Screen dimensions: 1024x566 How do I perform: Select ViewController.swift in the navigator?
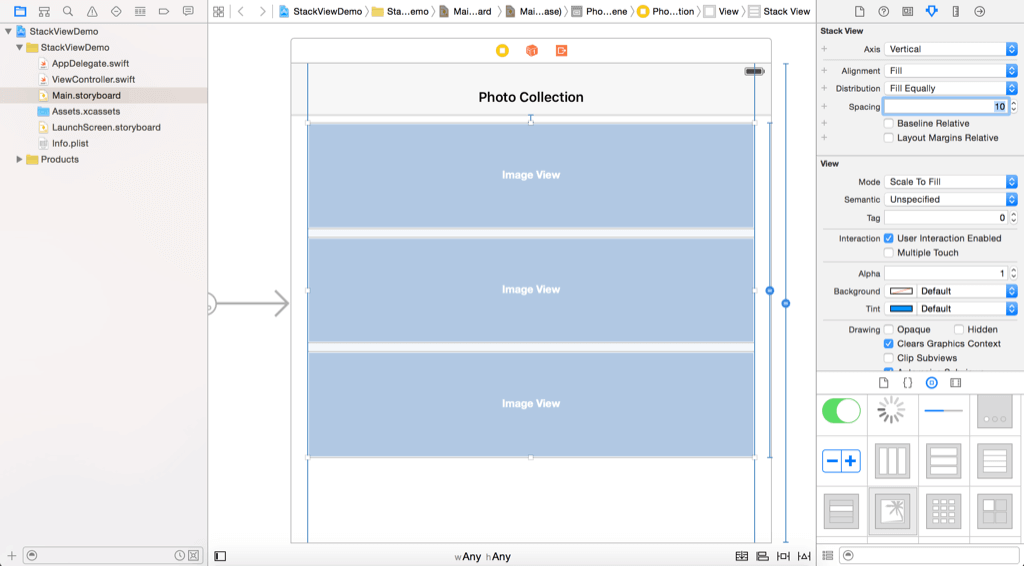coord(92,80)
